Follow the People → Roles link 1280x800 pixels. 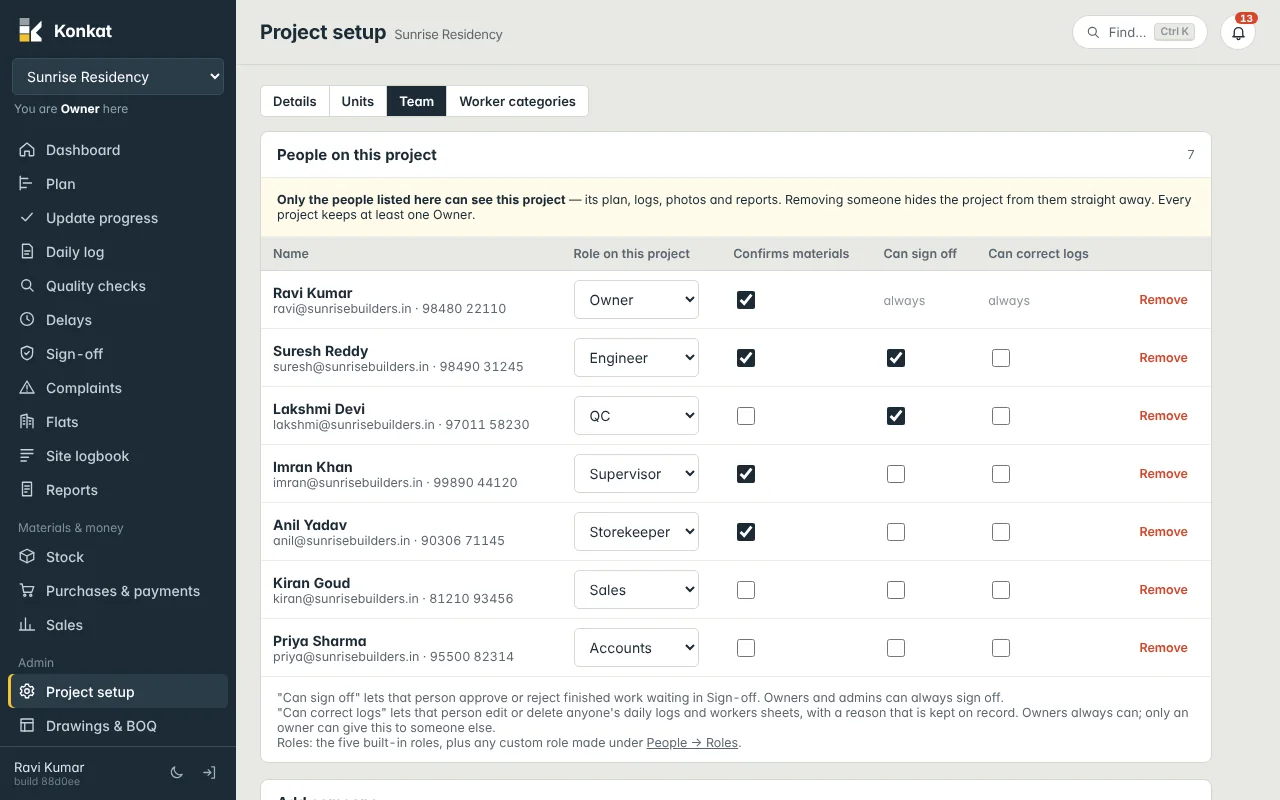(693, 743)
